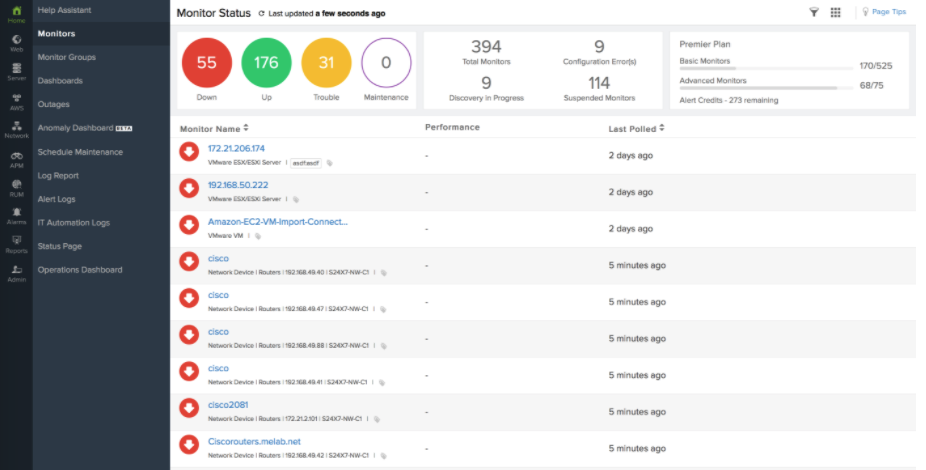
Task: Open the Home icon in left rail
Action: (17, 10)
